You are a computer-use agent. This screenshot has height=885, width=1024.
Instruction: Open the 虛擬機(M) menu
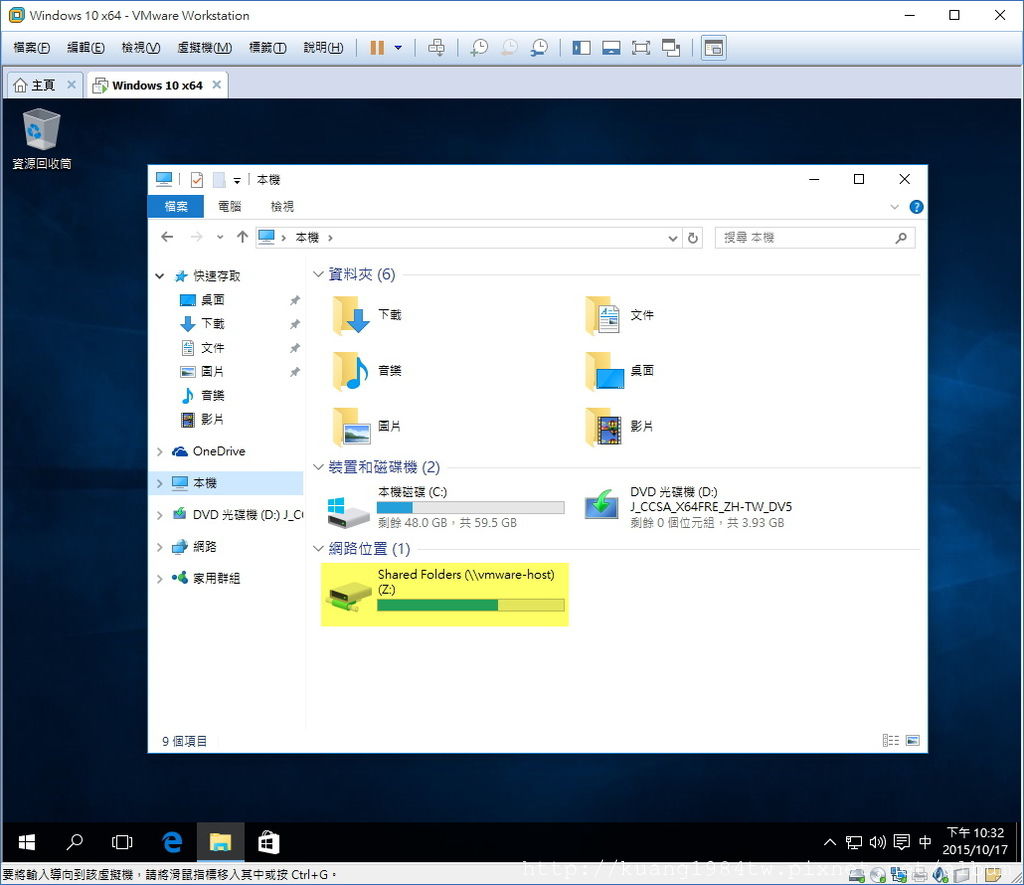point(204,48)
